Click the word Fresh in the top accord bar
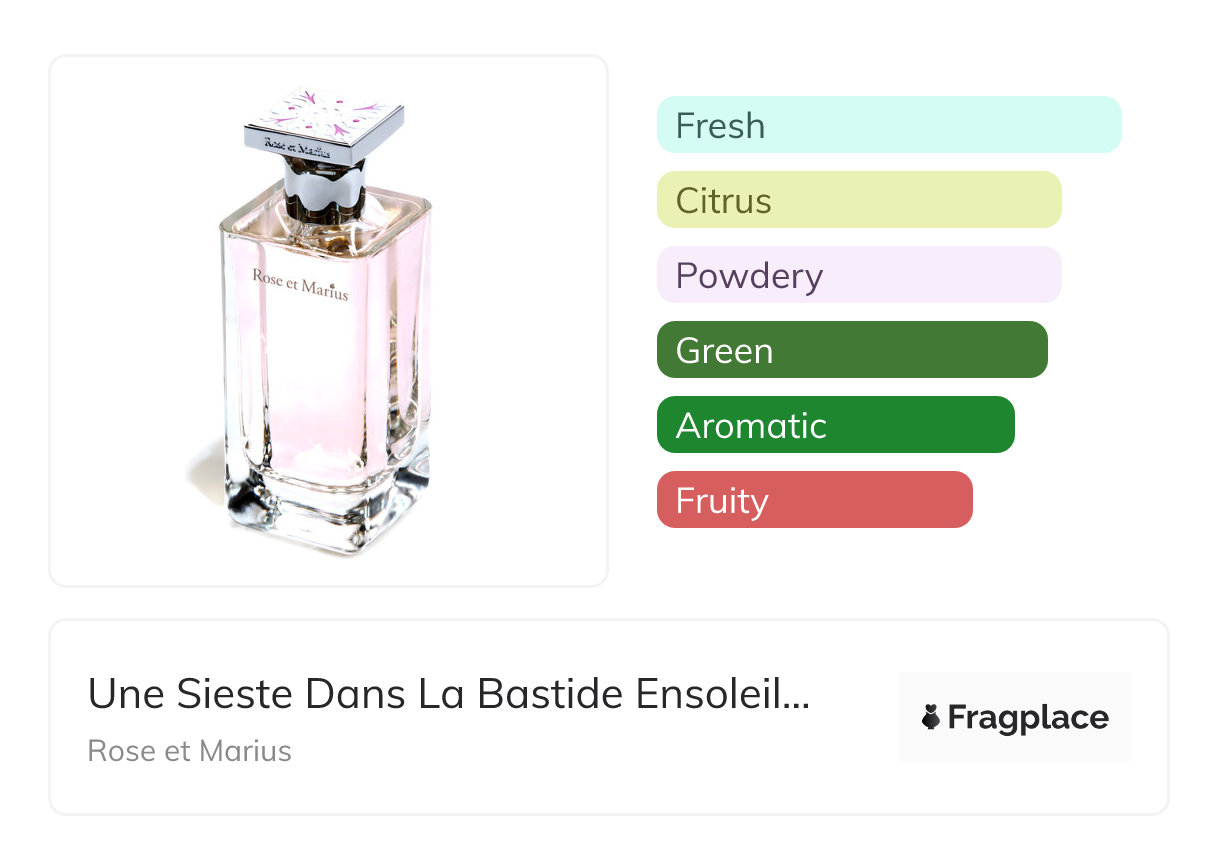 pyautogui.click(x=720, y=126)
